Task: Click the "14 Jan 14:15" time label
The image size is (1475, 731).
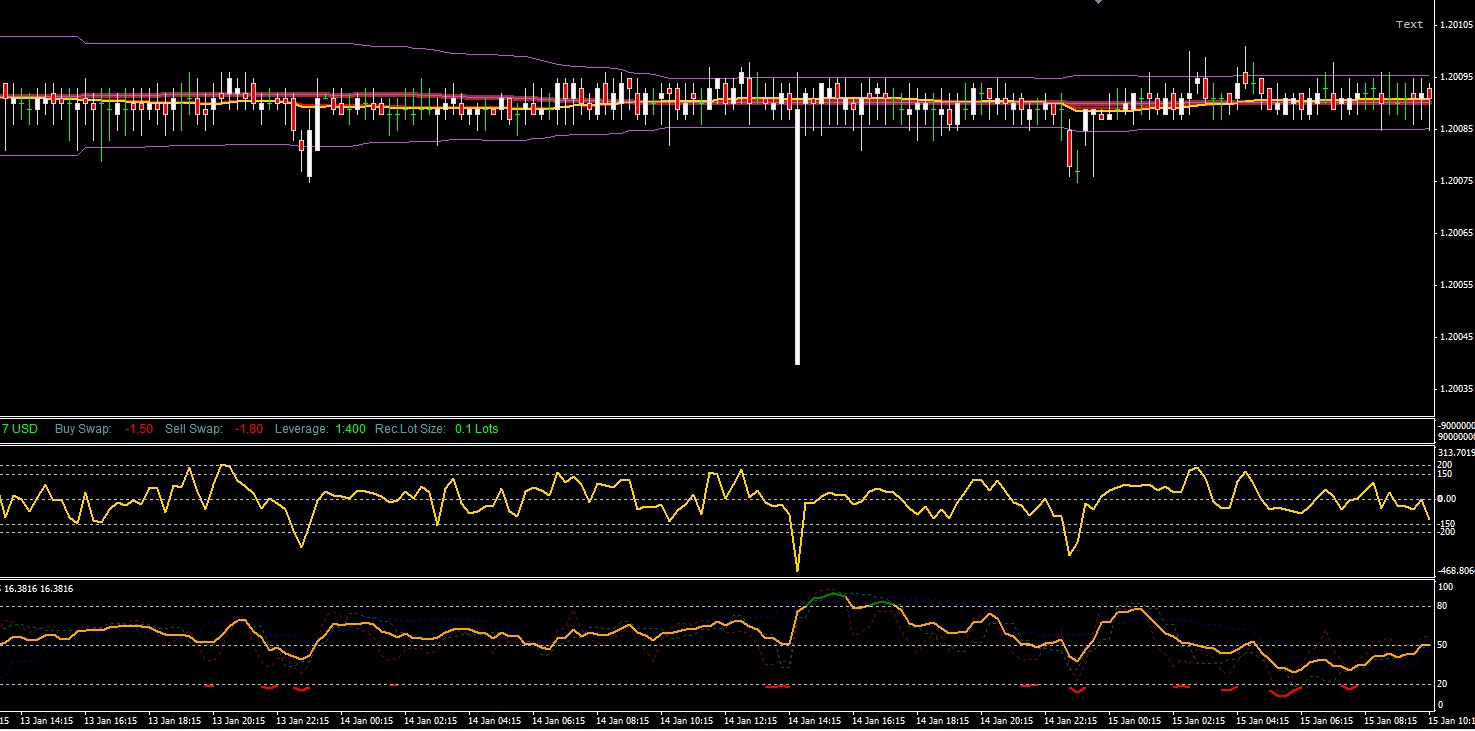Action: (x=815, y=720)
